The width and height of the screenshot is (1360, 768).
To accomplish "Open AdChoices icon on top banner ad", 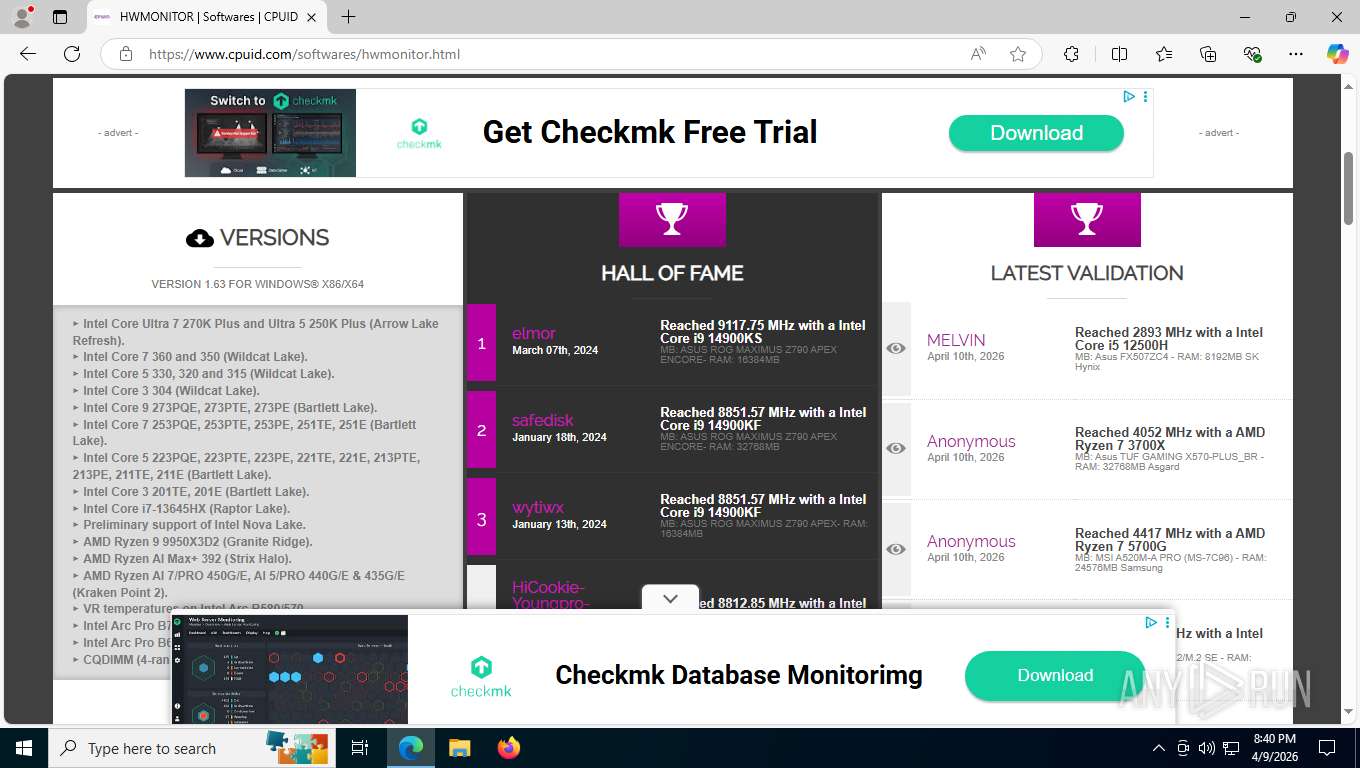I will tap(1128, 97).
